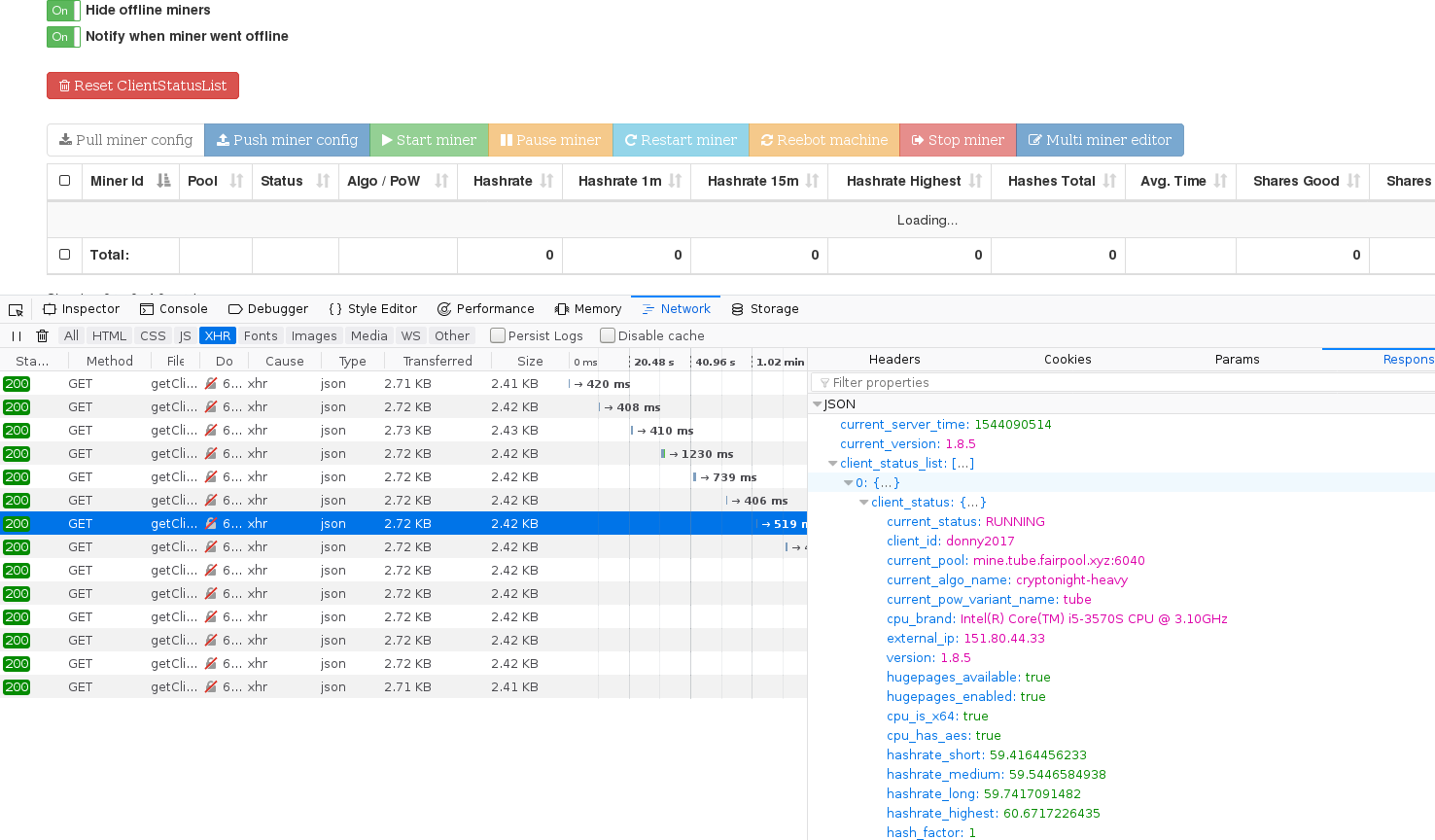The image size is (1435, 840).
Task: Sort by Avg. Time column arrows
Action: click(x=1220, y=181)
